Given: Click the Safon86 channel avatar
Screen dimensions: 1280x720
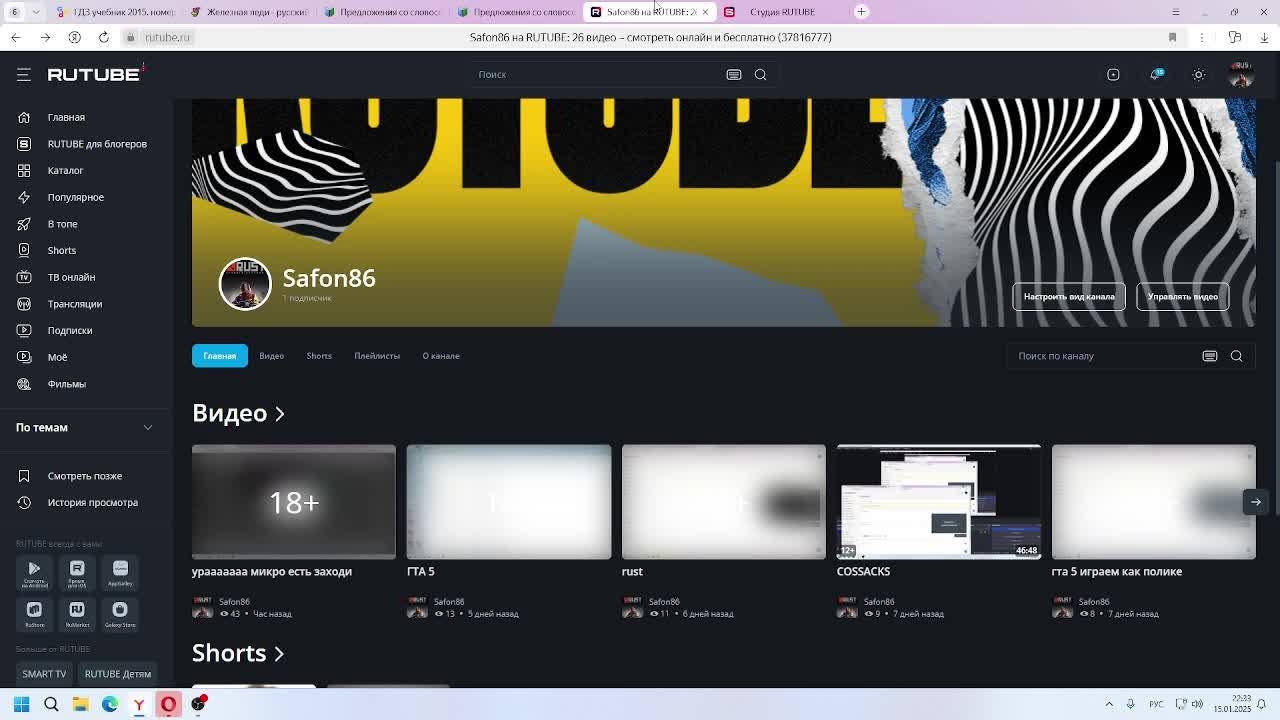Looking at the screenshot, I should tap(245, 284).
